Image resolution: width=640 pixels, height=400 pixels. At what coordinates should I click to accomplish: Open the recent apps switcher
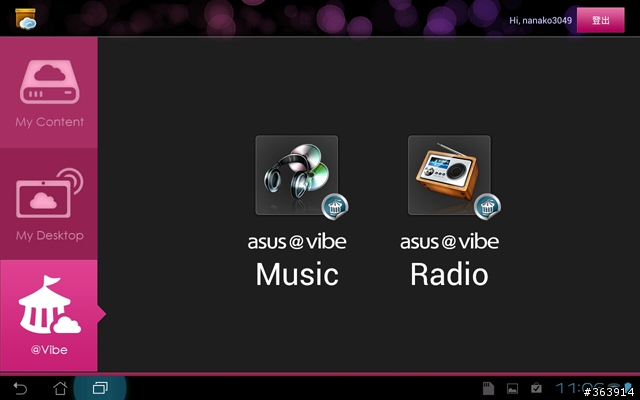tap(100, 388)
